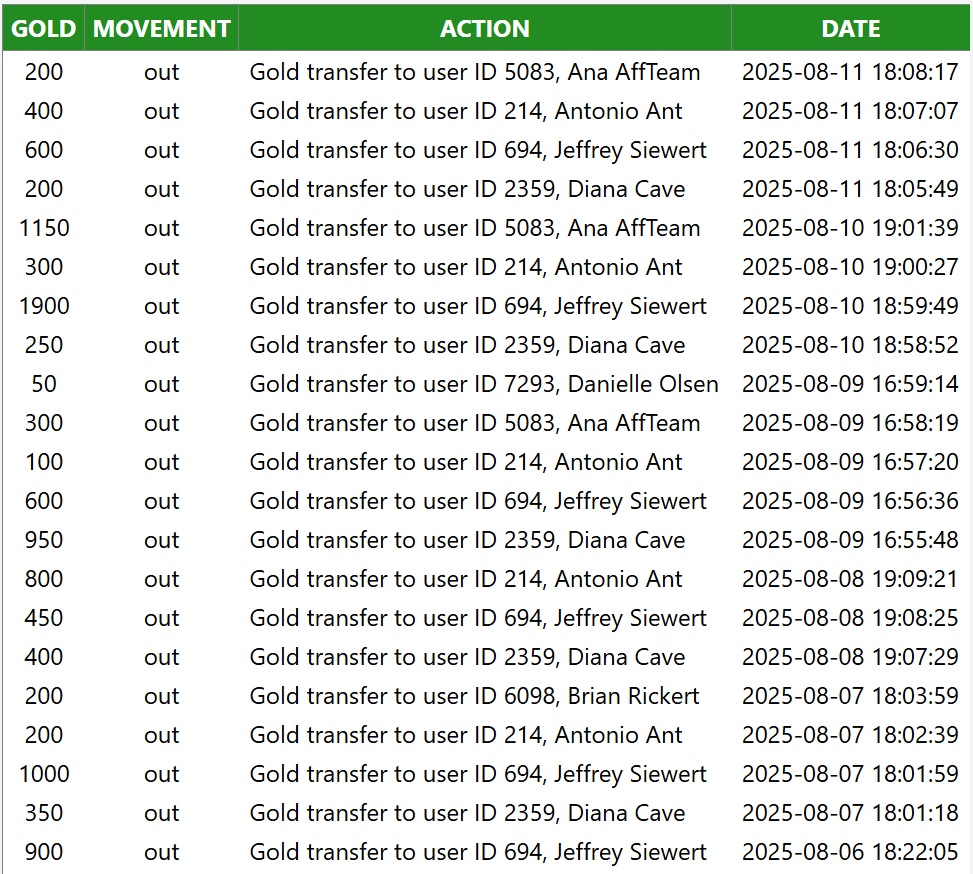The width and height of the screenshot is (973, 874).
Task: Click the ACTION column header
Action: pyautogui.click(x=485, y=29)
